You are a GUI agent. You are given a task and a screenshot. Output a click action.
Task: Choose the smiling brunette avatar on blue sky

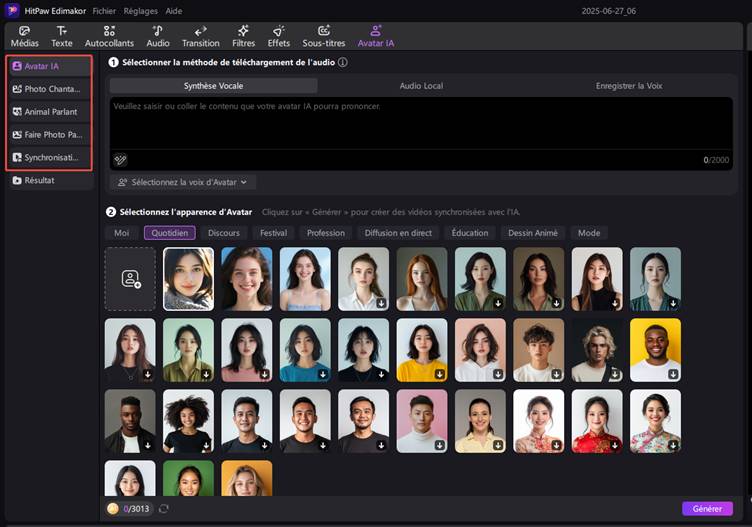pos(247,279)
